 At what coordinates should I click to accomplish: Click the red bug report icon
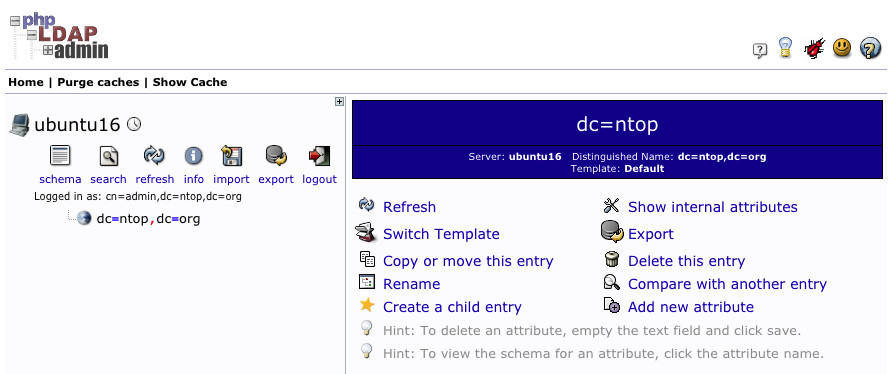point(814,48)
